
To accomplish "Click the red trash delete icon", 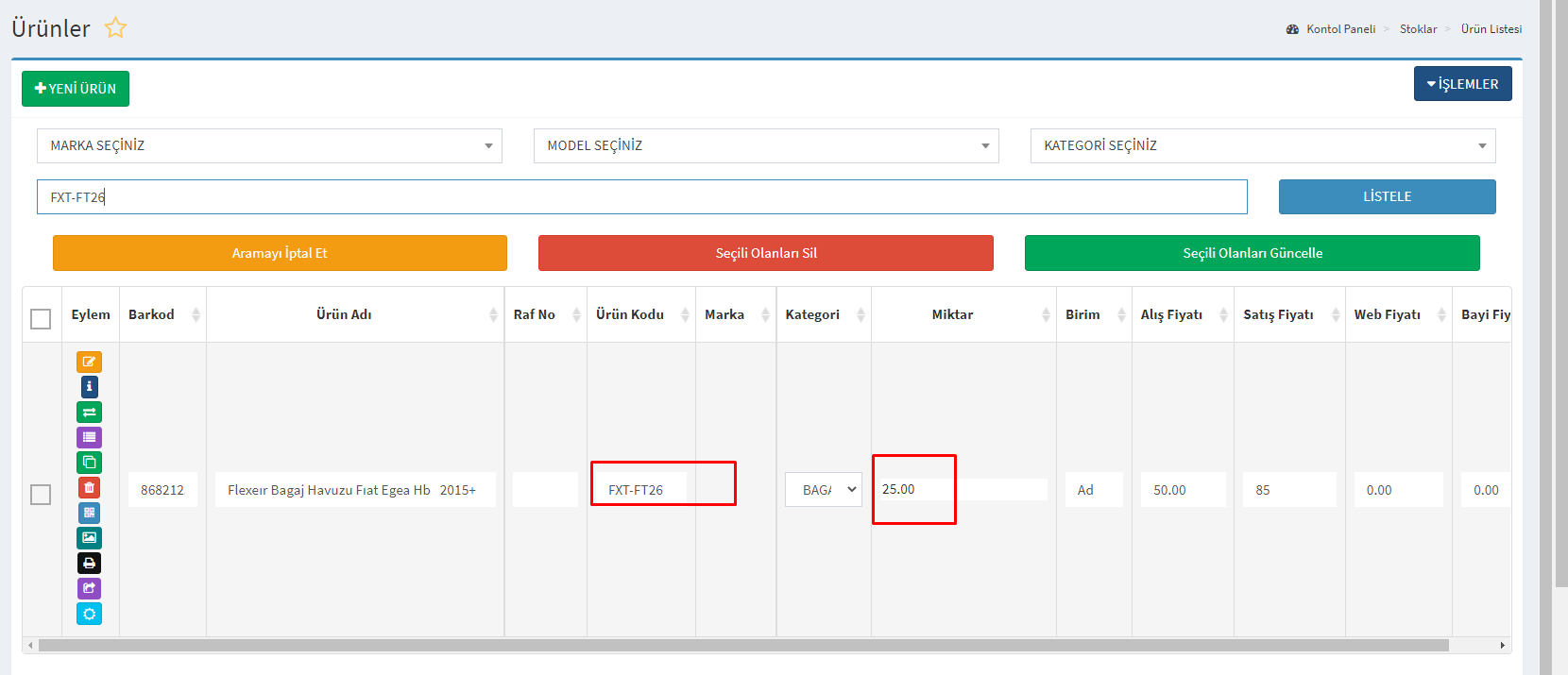I will tap(89, 488).
